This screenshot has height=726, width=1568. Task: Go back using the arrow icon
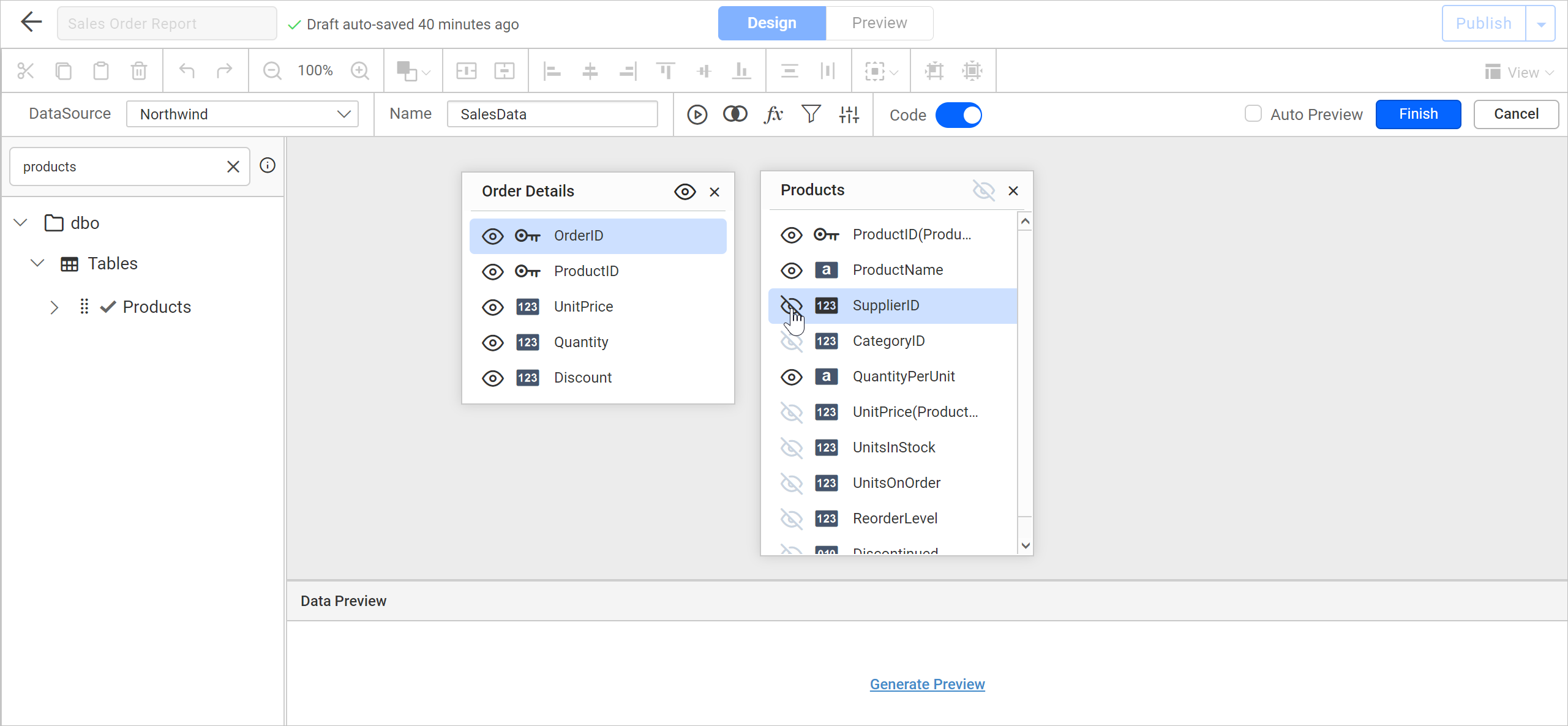[31, 23]
